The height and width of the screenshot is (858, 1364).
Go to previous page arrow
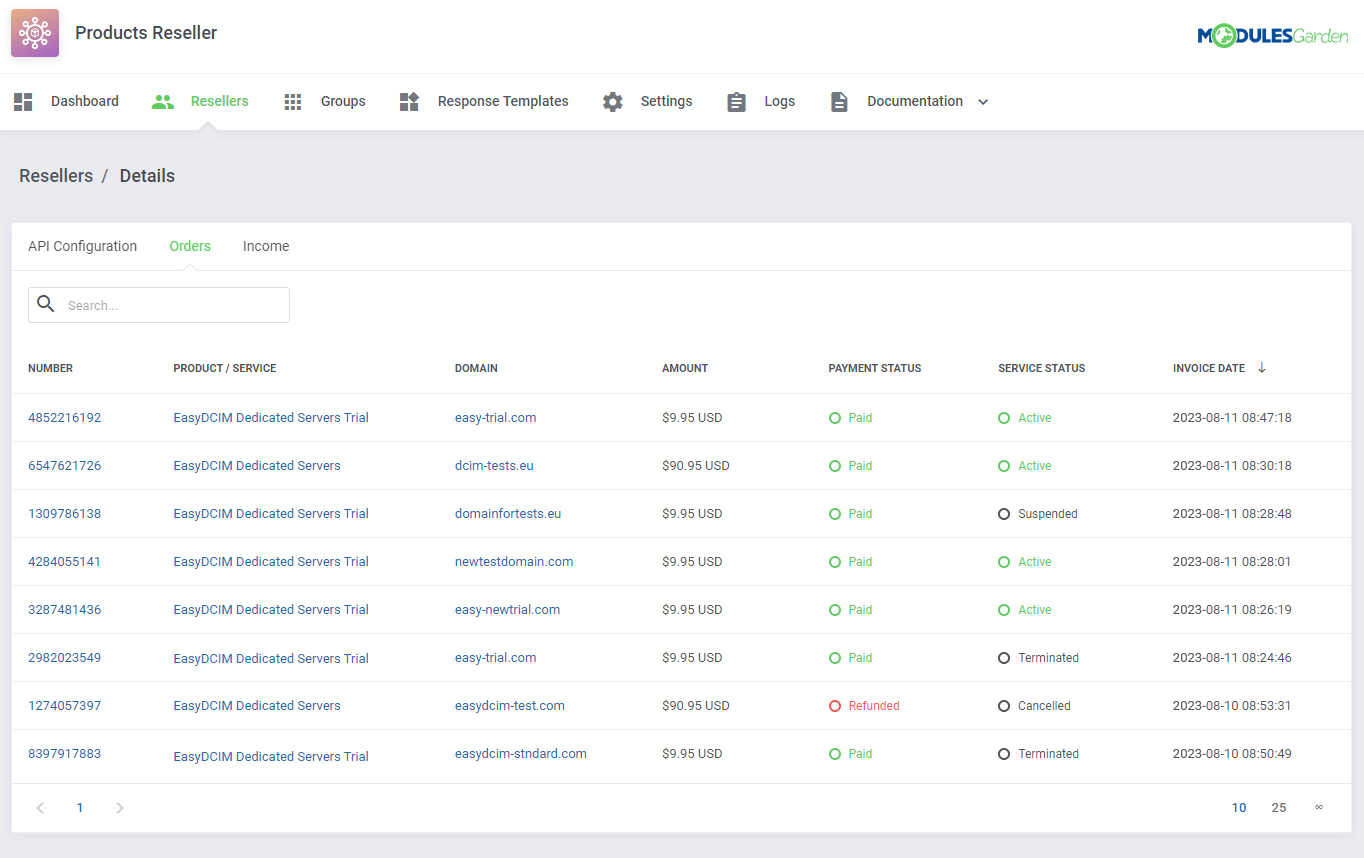(x=40, y=808)
